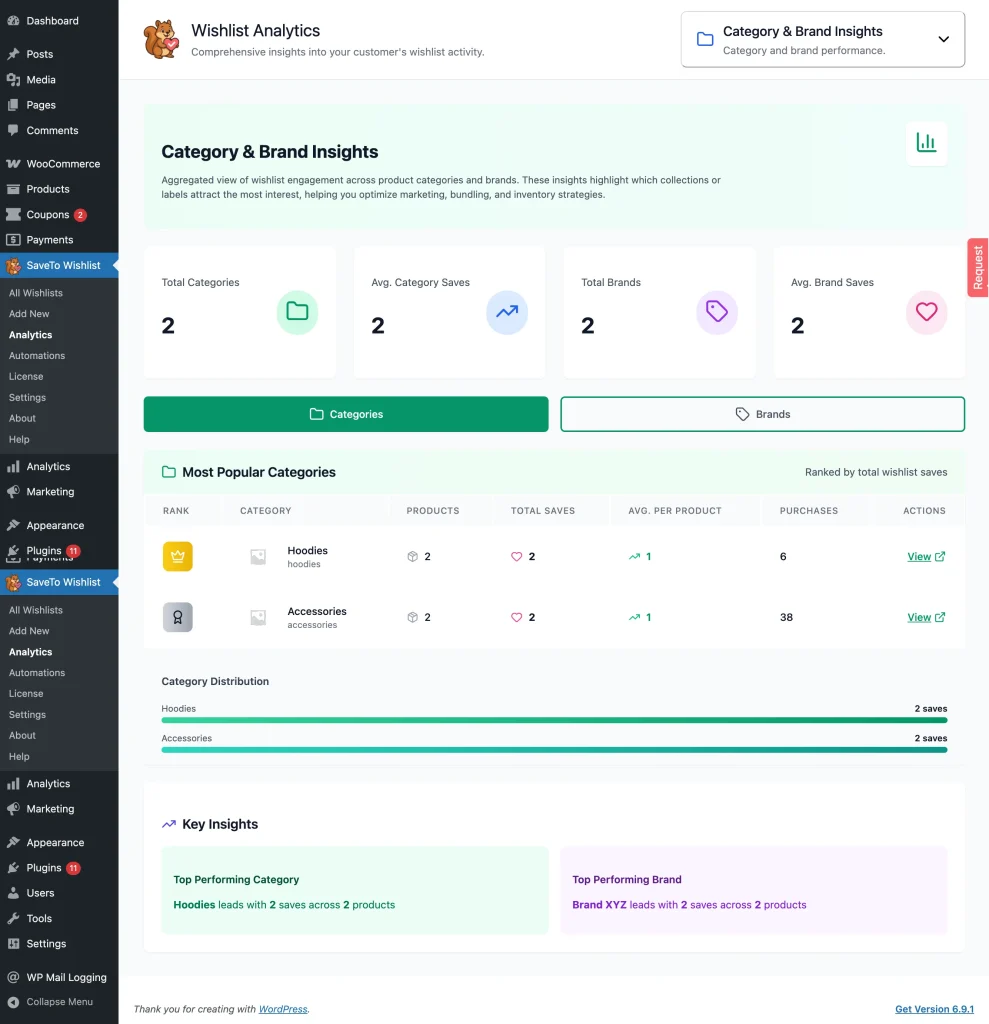This screenshot has height=1024, width=989.
Task: Click the silver rank badge for Accessories
Action: pyautogui.click(x=177, y=617)
